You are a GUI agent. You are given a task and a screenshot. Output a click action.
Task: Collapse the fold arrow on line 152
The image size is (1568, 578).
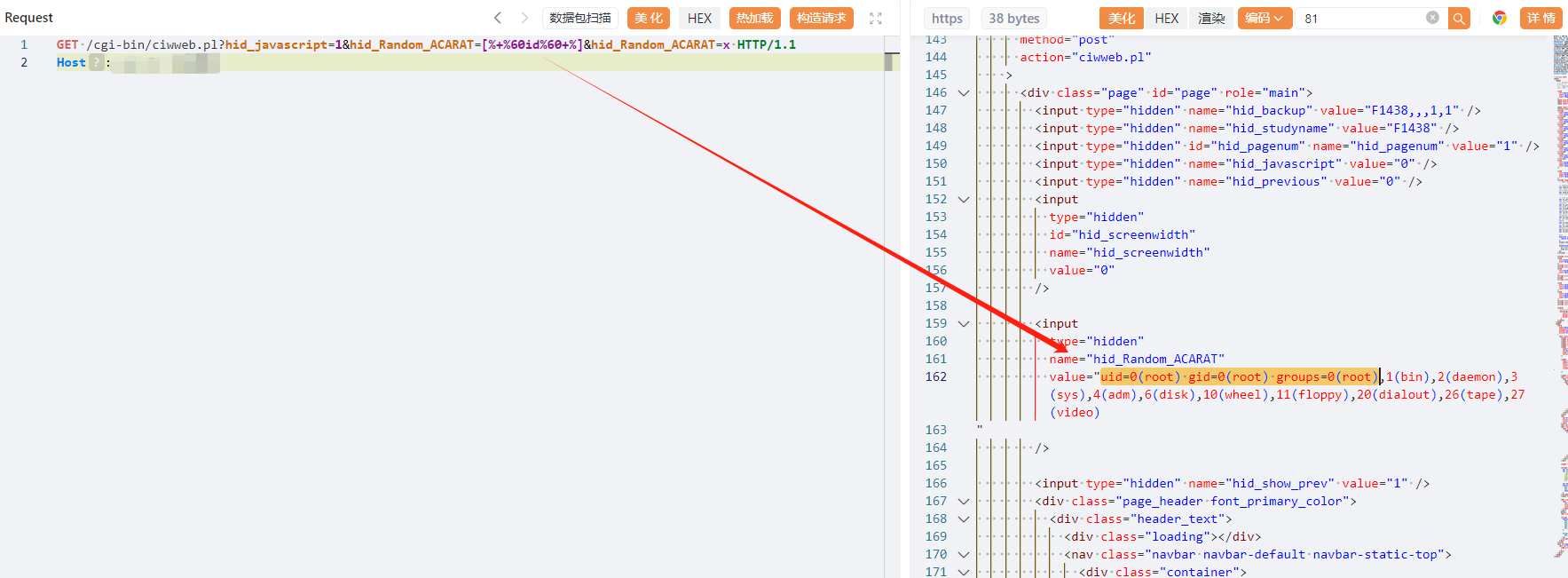[964, 199]
